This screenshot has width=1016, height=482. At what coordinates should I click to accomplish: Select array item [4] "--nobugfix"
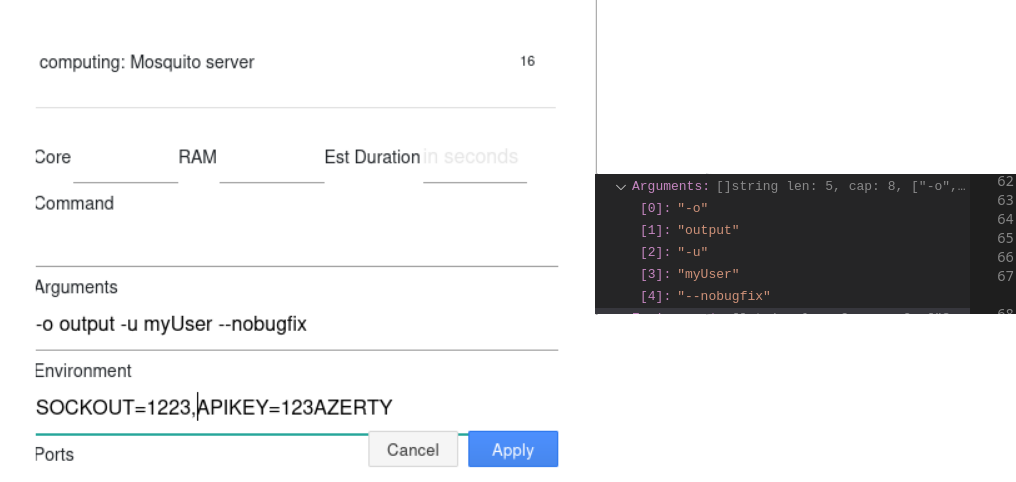click(705, 296)
